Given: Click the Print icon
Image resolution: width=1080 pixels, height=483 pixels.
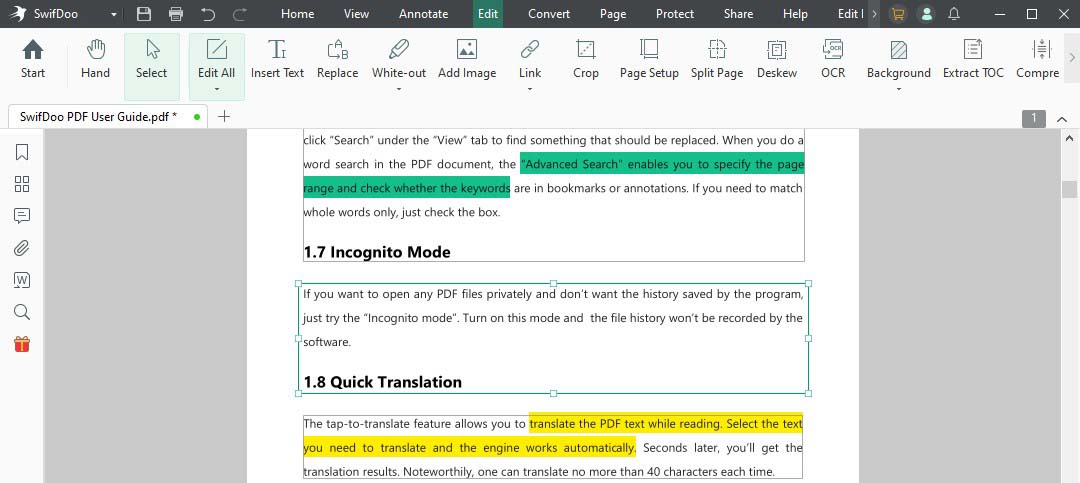Looking at the screenshot, I should point(176,14).
